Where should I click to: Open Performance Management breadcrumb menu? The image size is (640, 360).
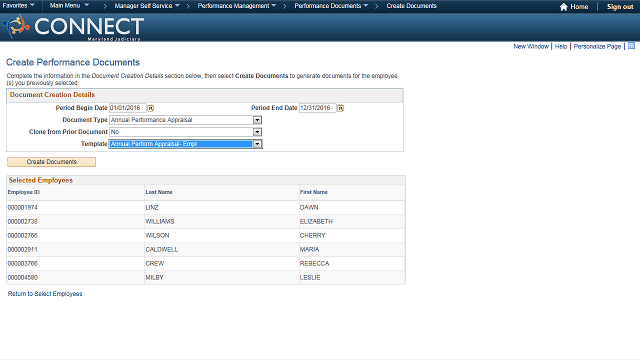237,6
